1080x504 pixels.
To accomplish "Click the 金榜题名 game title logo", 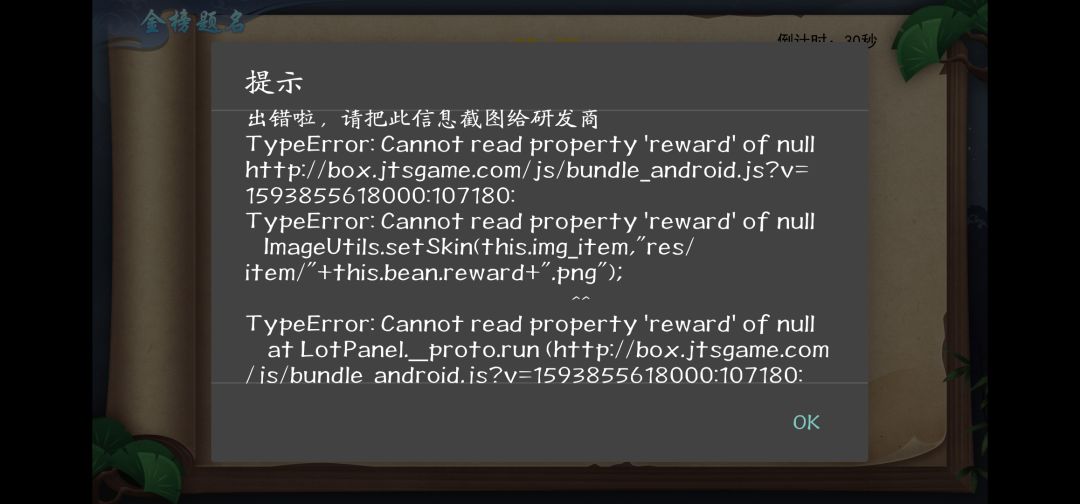I will pos(194,21).
